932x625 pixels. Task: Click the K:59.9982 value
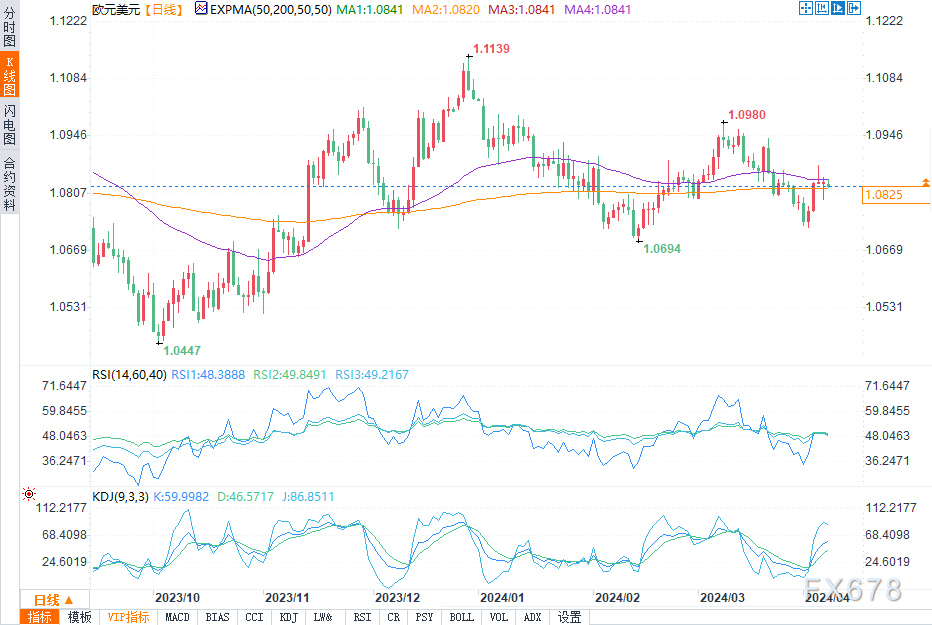pyautogui.click(x=181, y=496)
